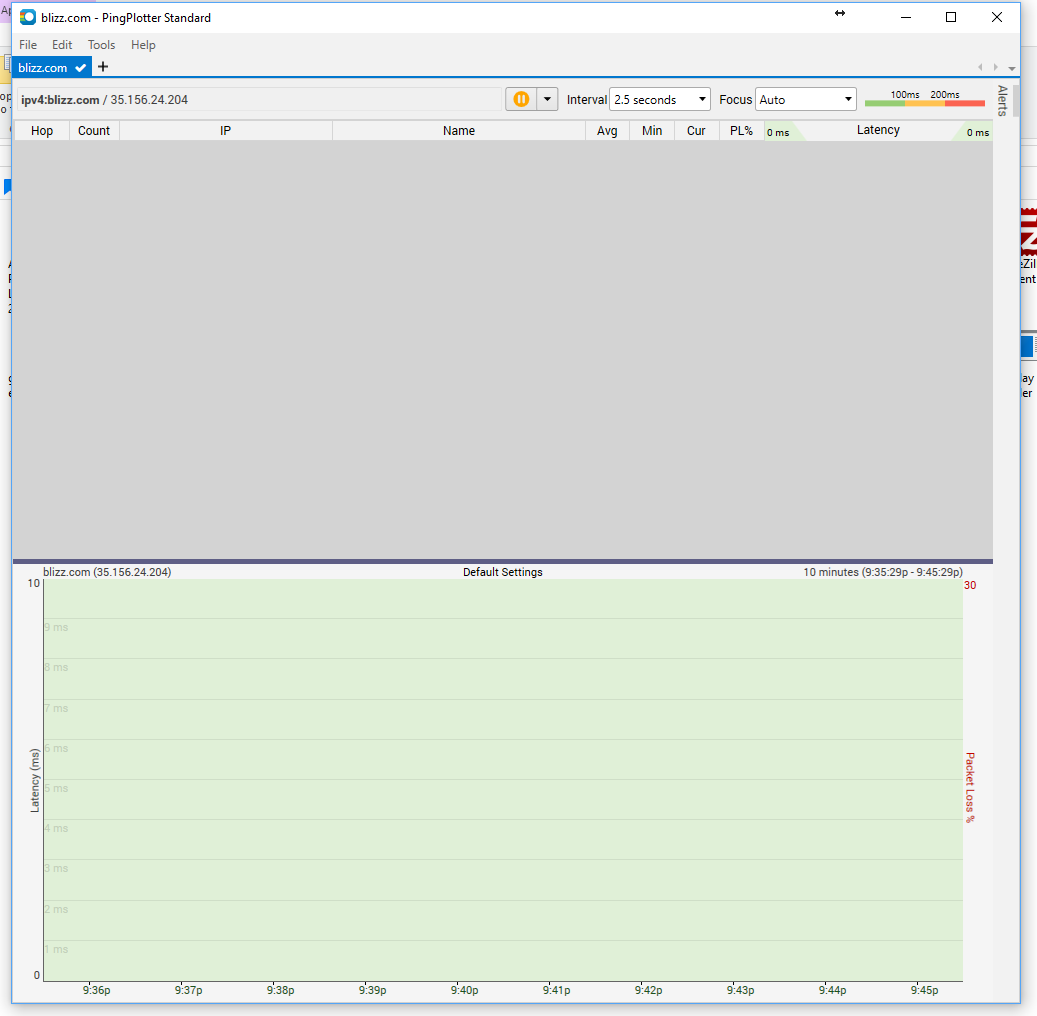Click the latency color scale legend
Viewport: 1037px width, 1016px height.
coord(924,99)
